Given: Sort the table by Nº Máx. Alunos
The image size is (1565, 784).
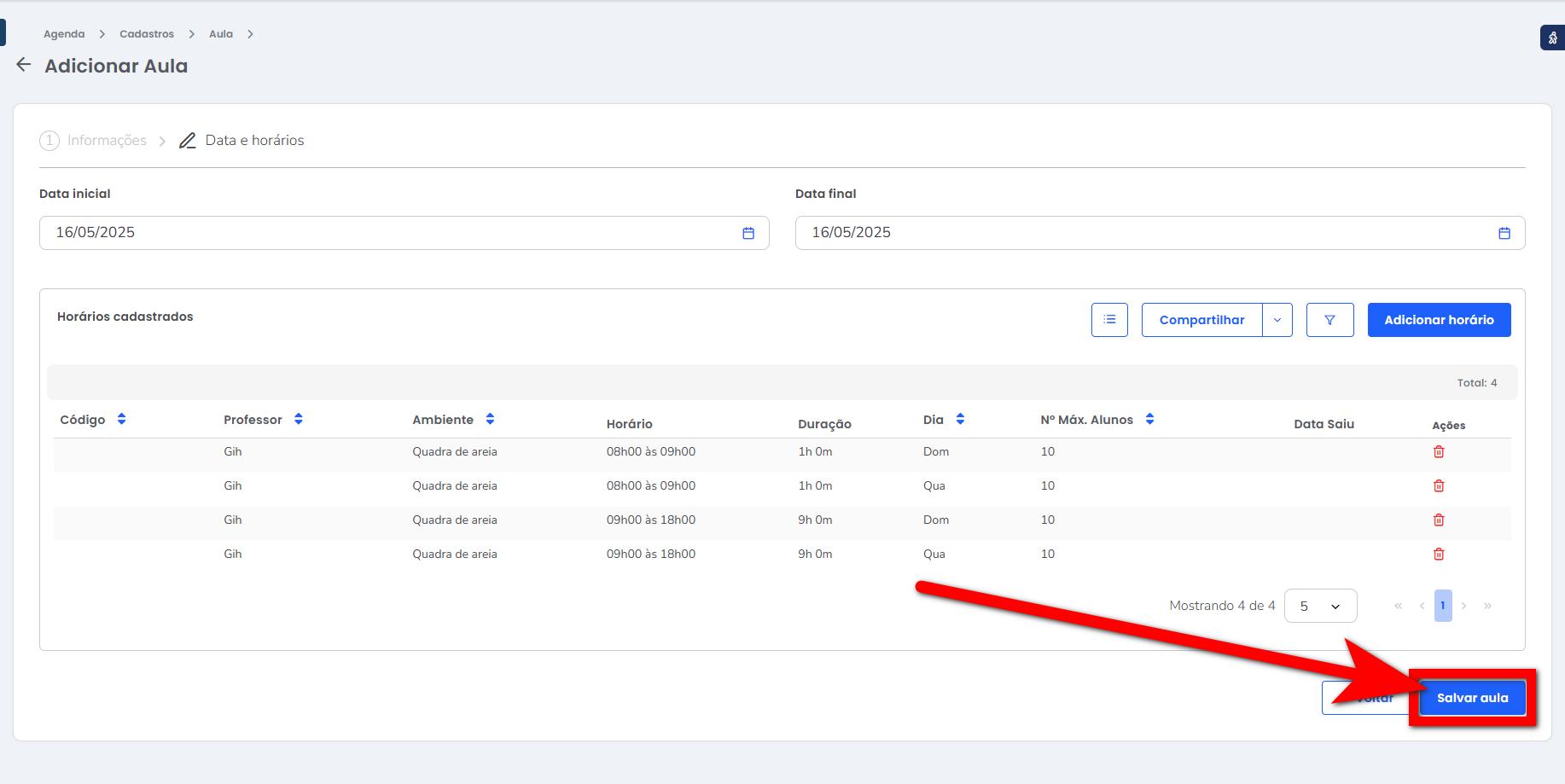Looking at the screenshot, I should (x=1149, y=419).
